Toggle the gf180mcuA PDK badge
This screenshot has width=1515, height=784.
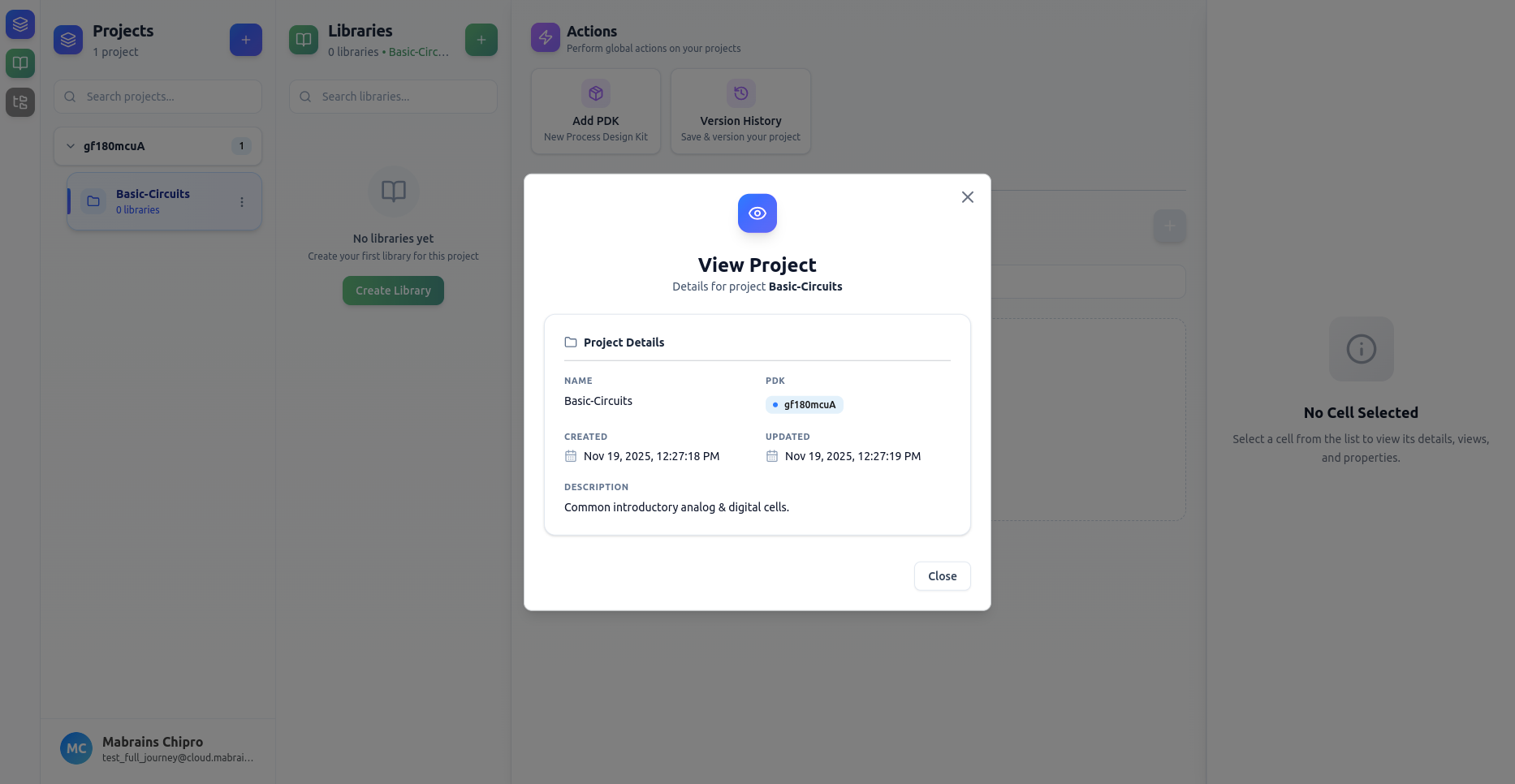tap(804, 404)
